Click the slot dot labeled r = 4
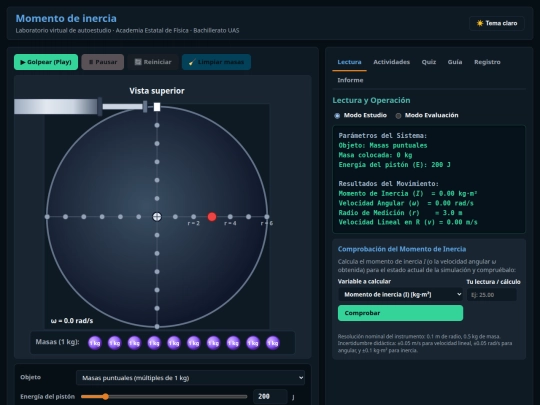Viewport: 540px width, 405px height. (x=230, y=217)
